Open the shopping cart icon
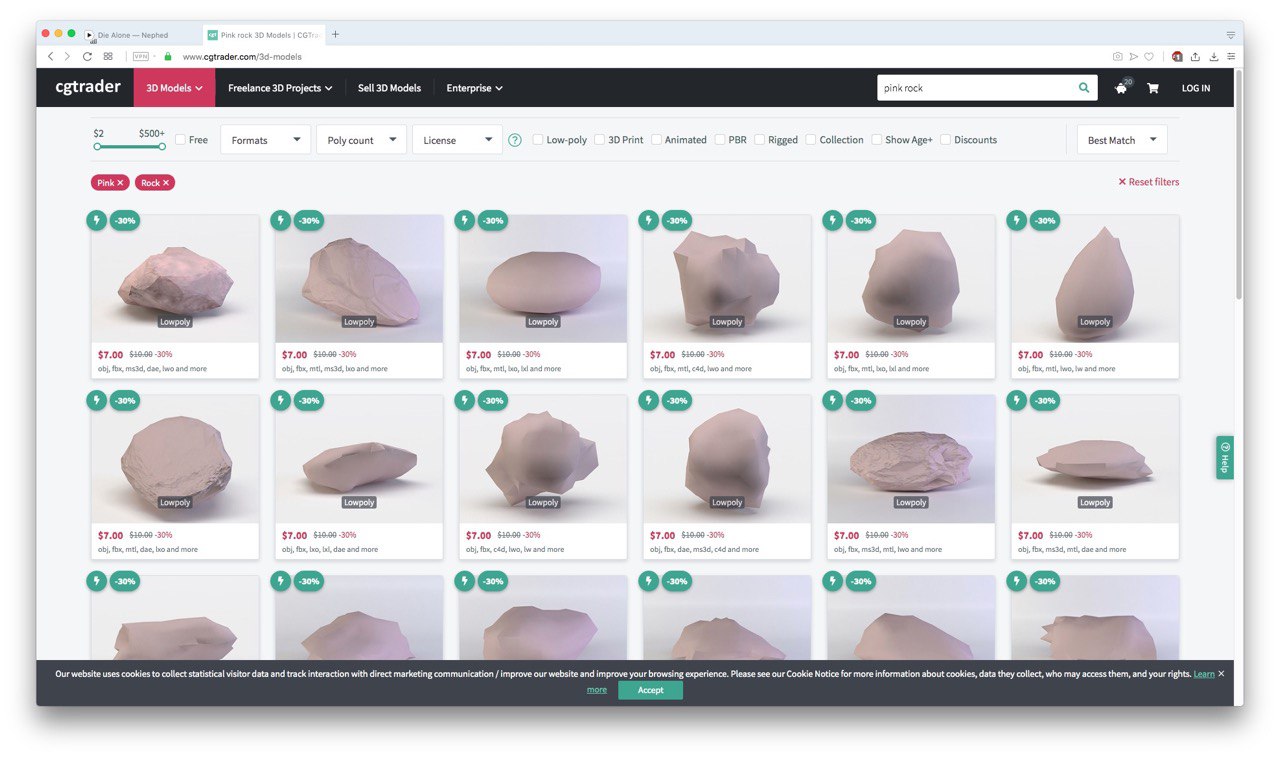1280x758 pixels. coord(1153,88)
